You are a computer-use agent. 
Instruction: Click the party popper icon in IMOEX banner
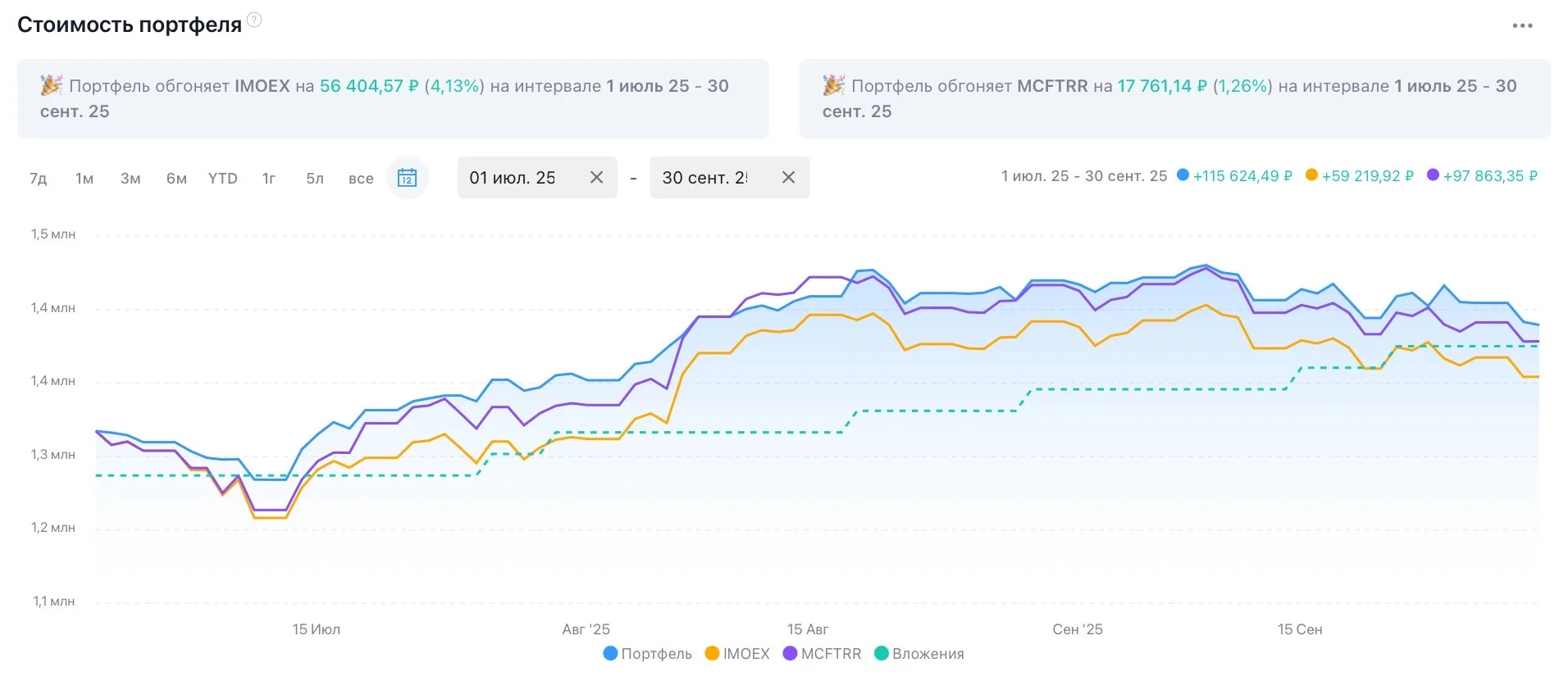point(51,85)
